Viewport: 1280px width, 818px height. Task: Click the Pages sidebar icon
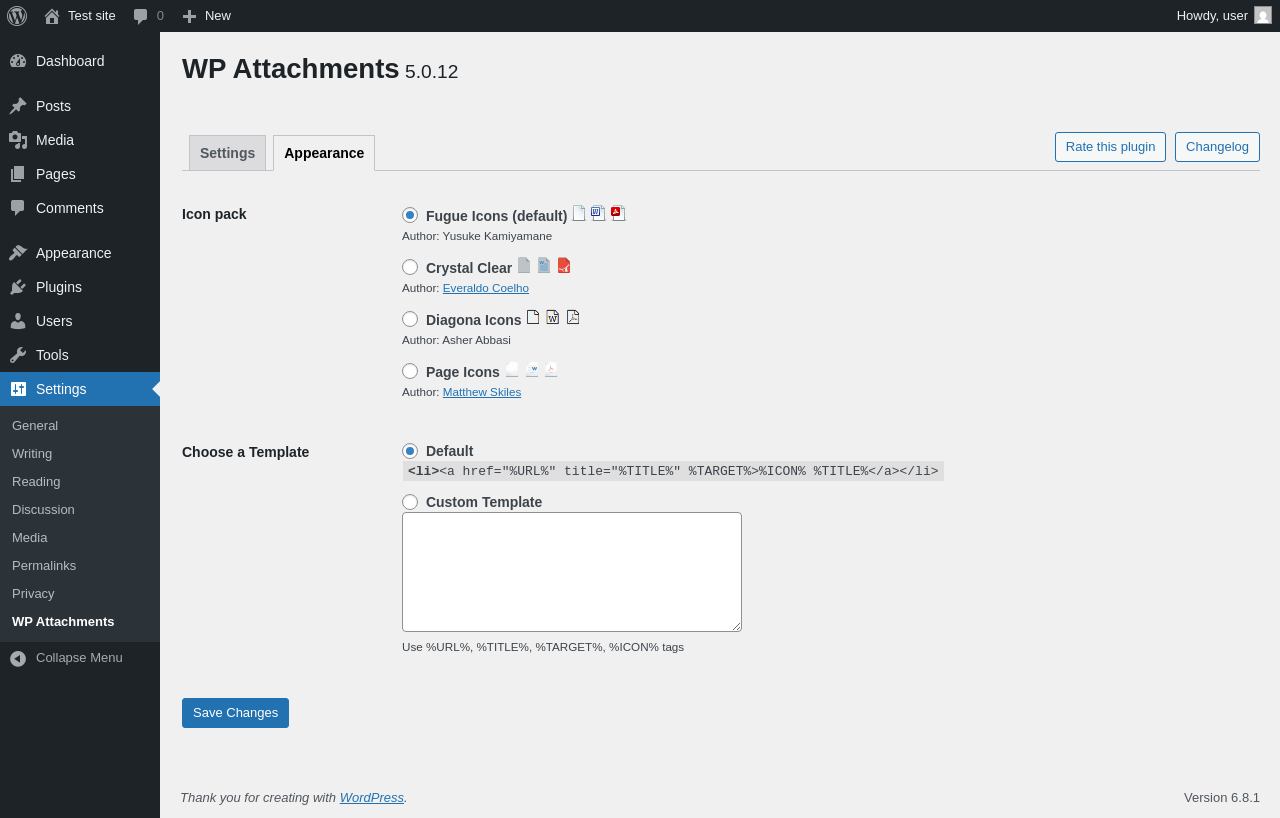point(18,174)
